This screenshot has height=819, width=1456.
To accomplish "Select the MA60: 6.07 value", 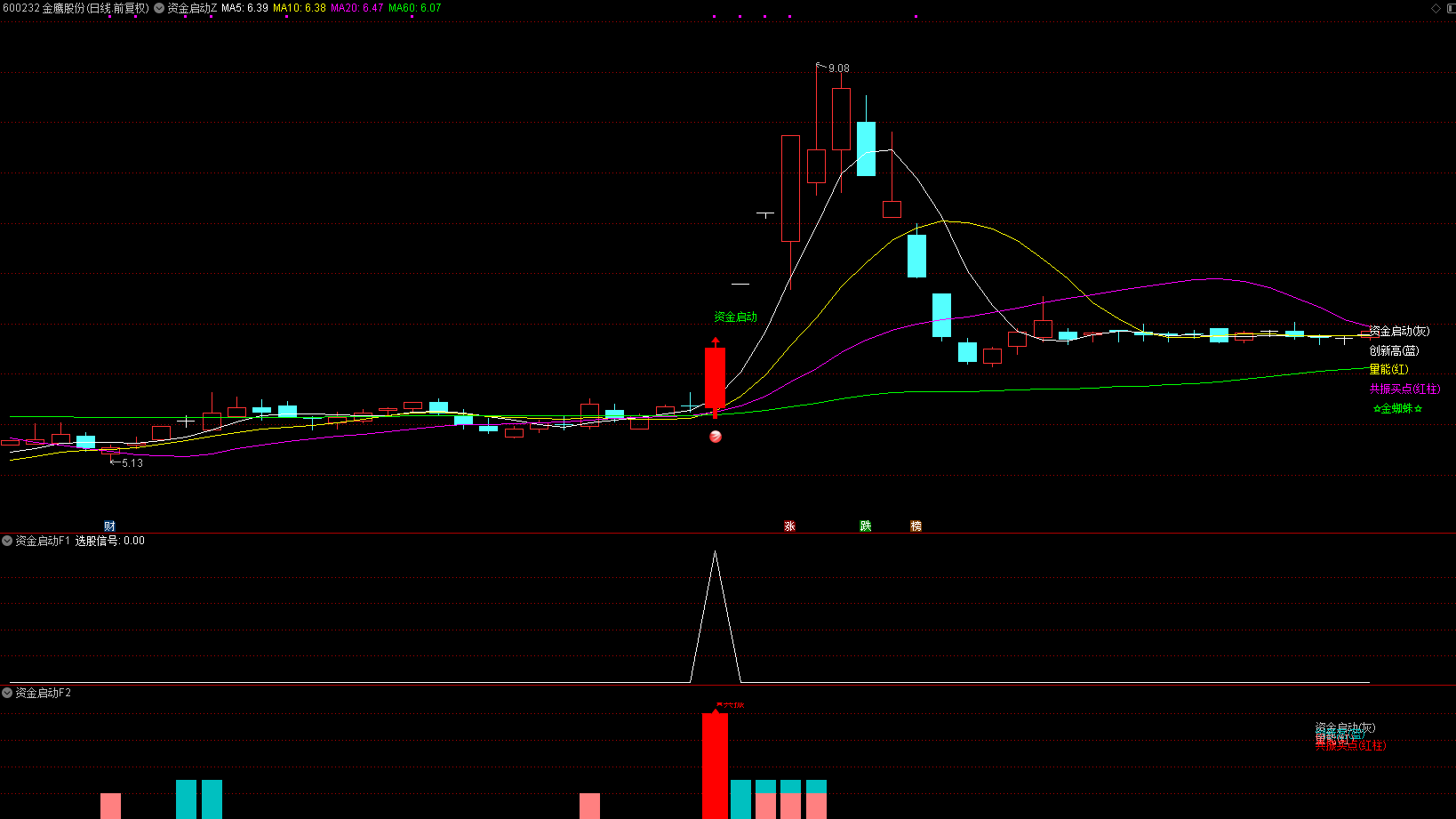I will tap(415, 8).
